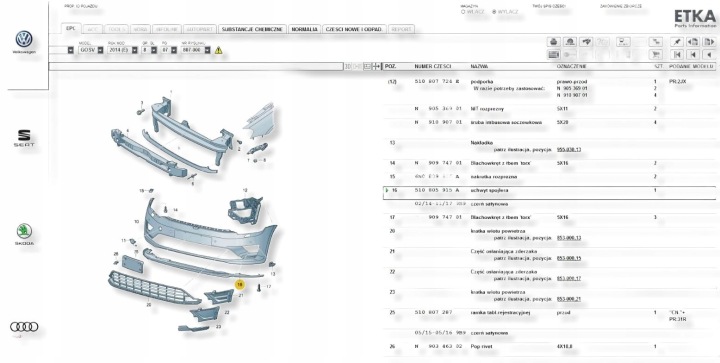Select the SEAT brand logo
Screen dimensions: 720x363
(x=24, y=138)
